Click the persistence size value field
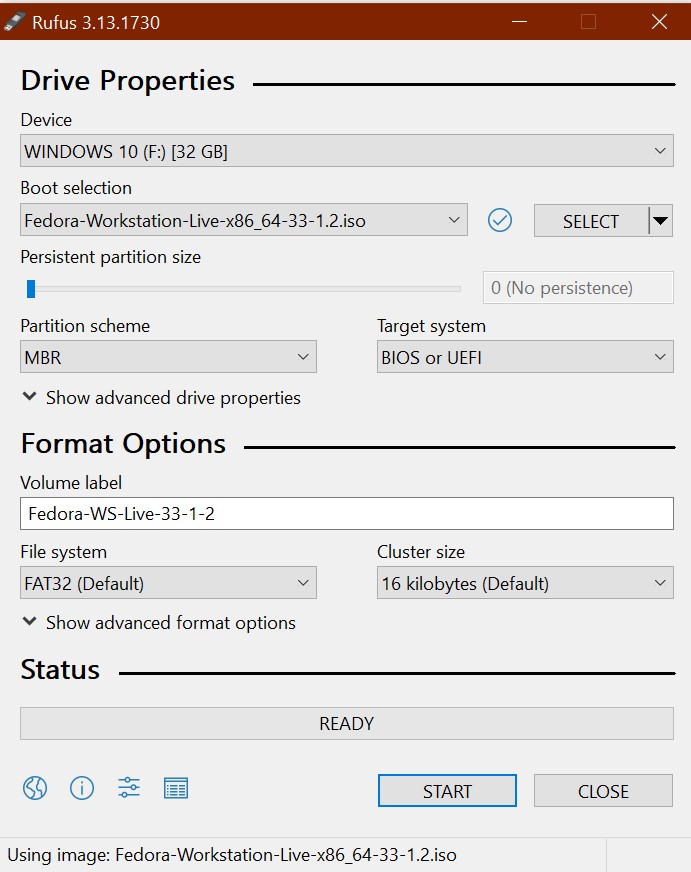This screenshot has width=691, height=872. click(578, 288)
